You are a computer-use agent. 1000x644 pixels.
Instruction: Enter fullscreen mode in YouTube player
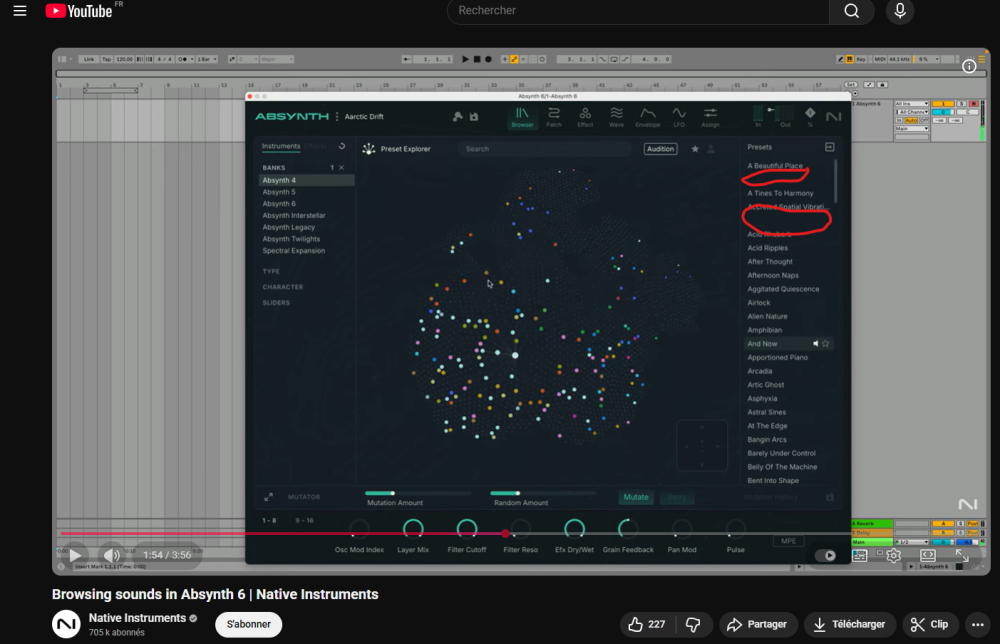962,555
